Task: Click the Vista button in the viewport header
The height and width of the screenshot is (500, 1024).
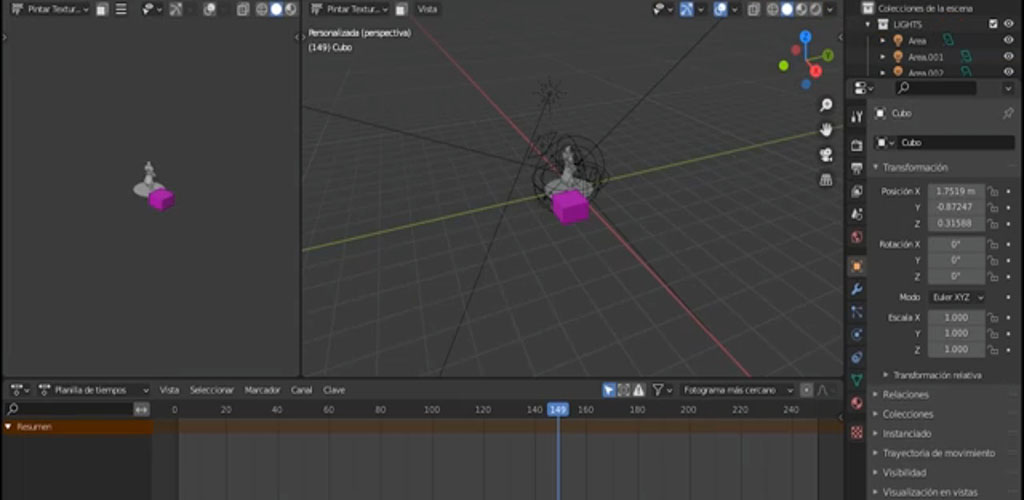Action: [x=427, y=9]
